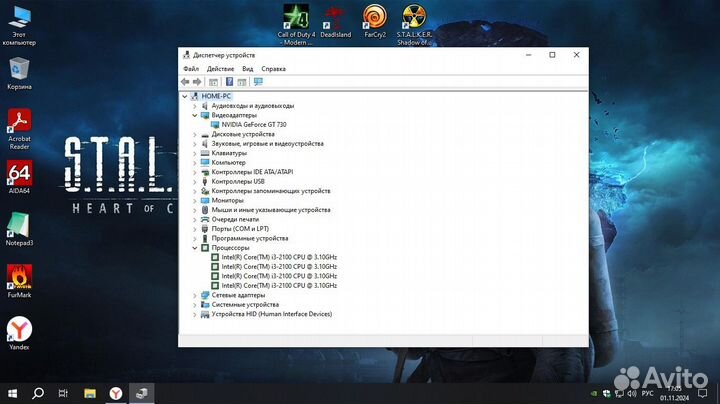Open the Действие menu
The image size is (720, 404).
click(x=220, y=69)
